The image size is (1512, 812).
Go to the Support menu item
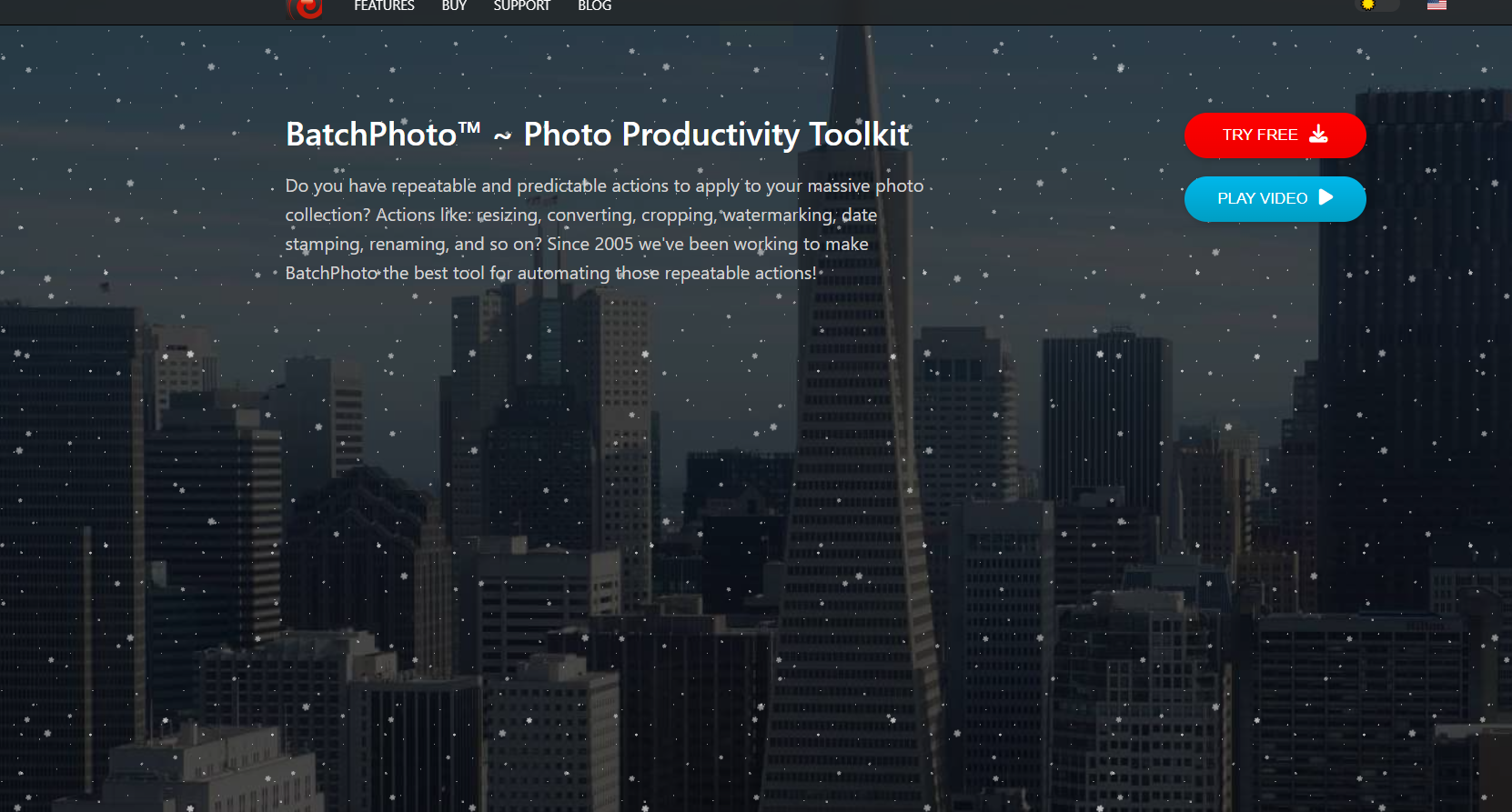click(x=521, y=5)
